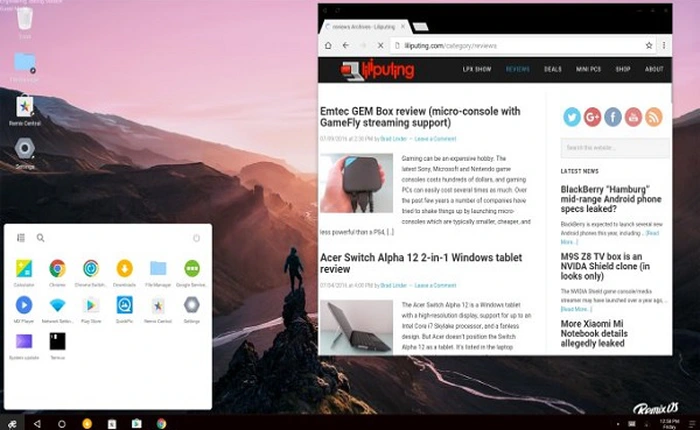
Task: Open More Xiaomi Mi Notebook details link
Action: coord(594,334)
